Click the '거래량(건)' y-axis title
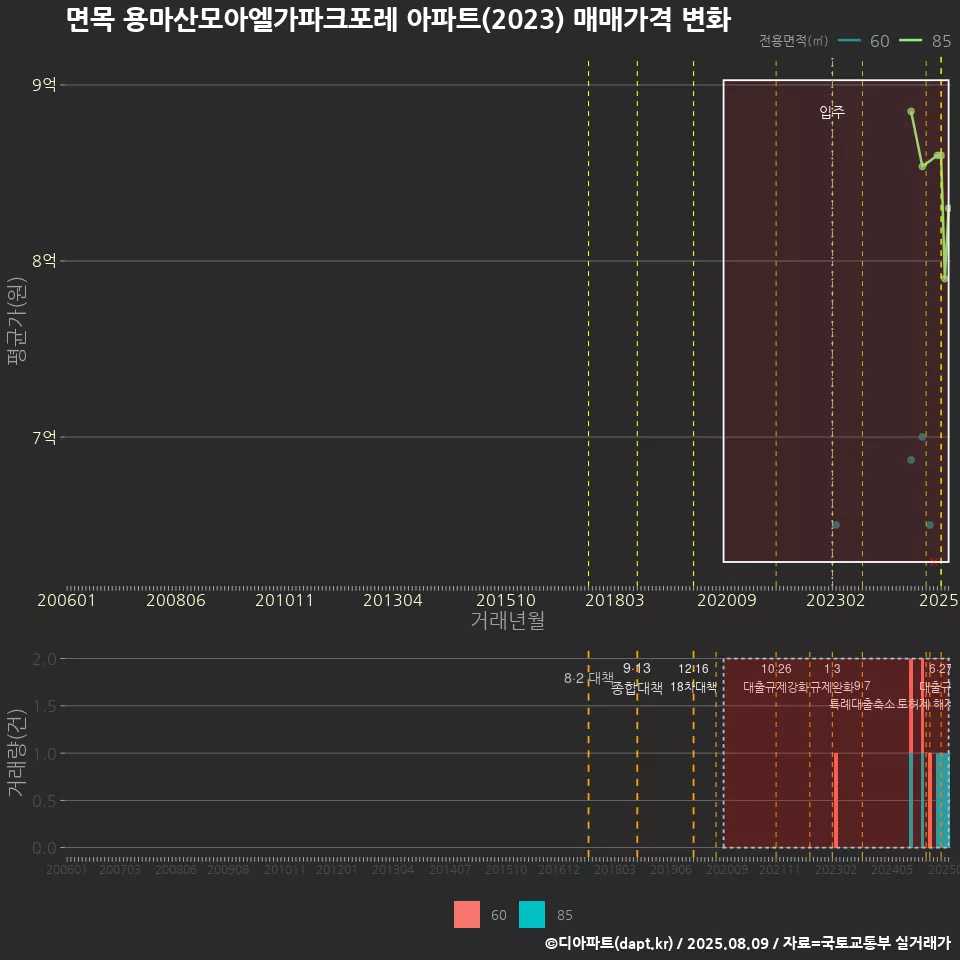960x960 pixels. [x=17, y=753]
